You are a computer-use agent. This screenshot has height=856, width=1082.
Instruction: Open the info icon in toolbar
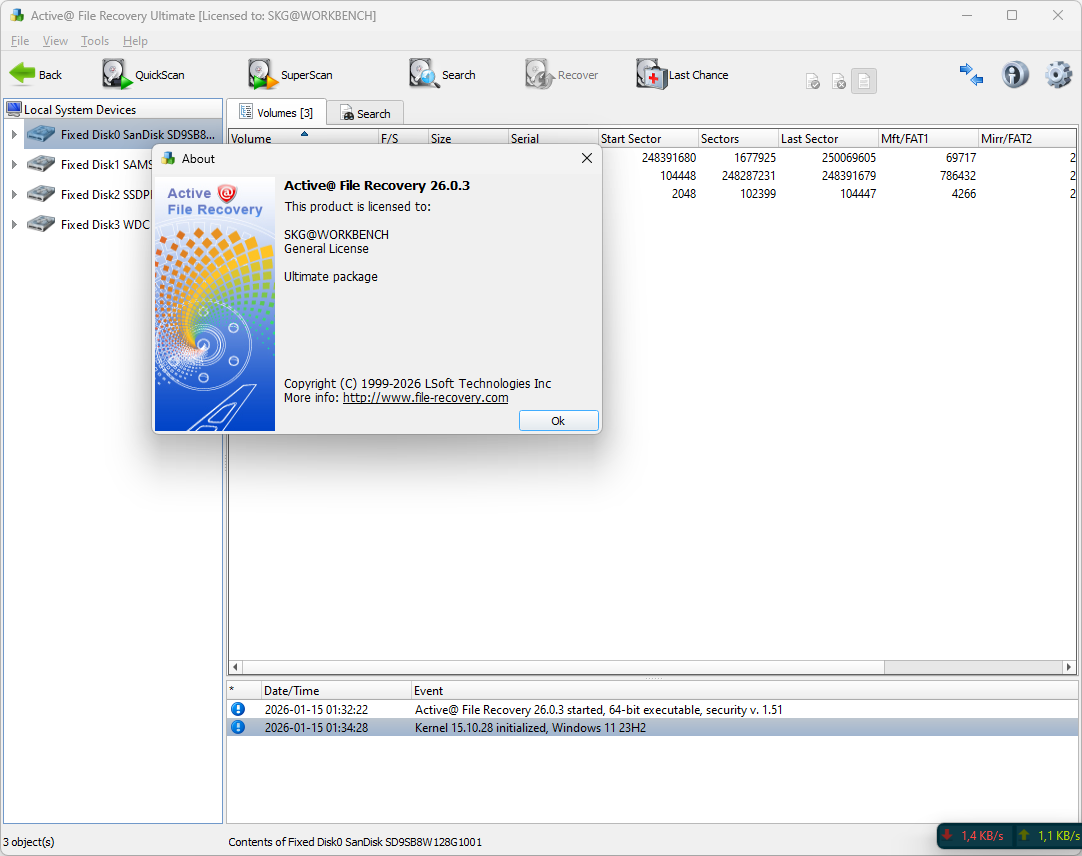(1015, 75)
